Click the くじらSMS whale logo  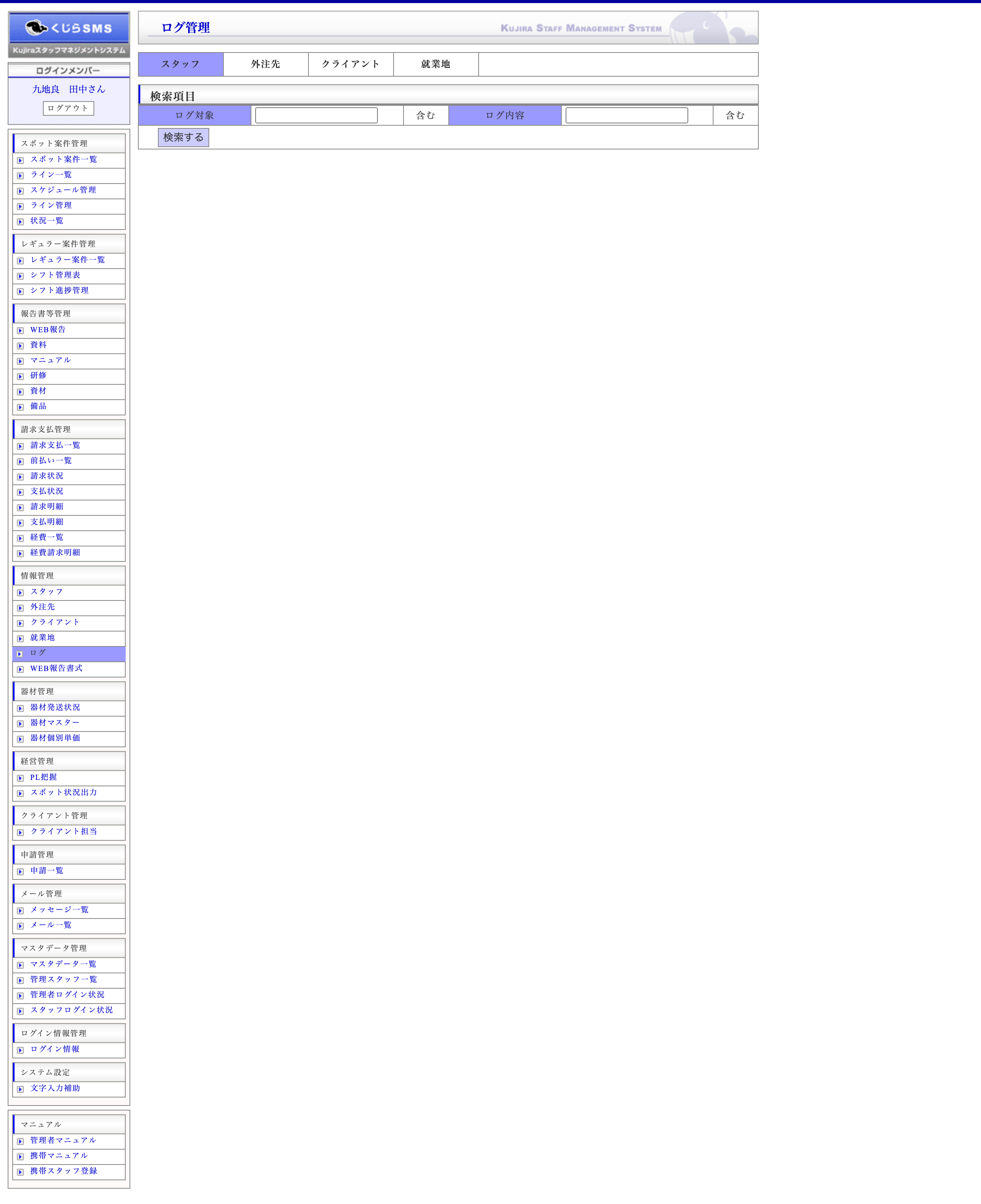pyautogui.click(x=68, y=28)
